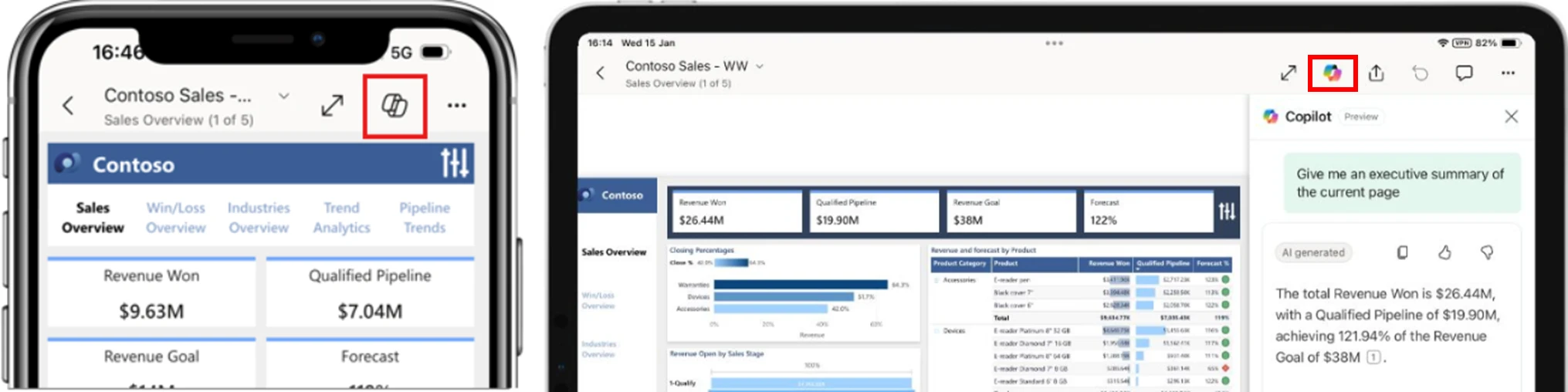Tap the colorful Copilot icon in tablet toolbar
The width and height of the screenshot is (1568, 392).
(1333, 73)
